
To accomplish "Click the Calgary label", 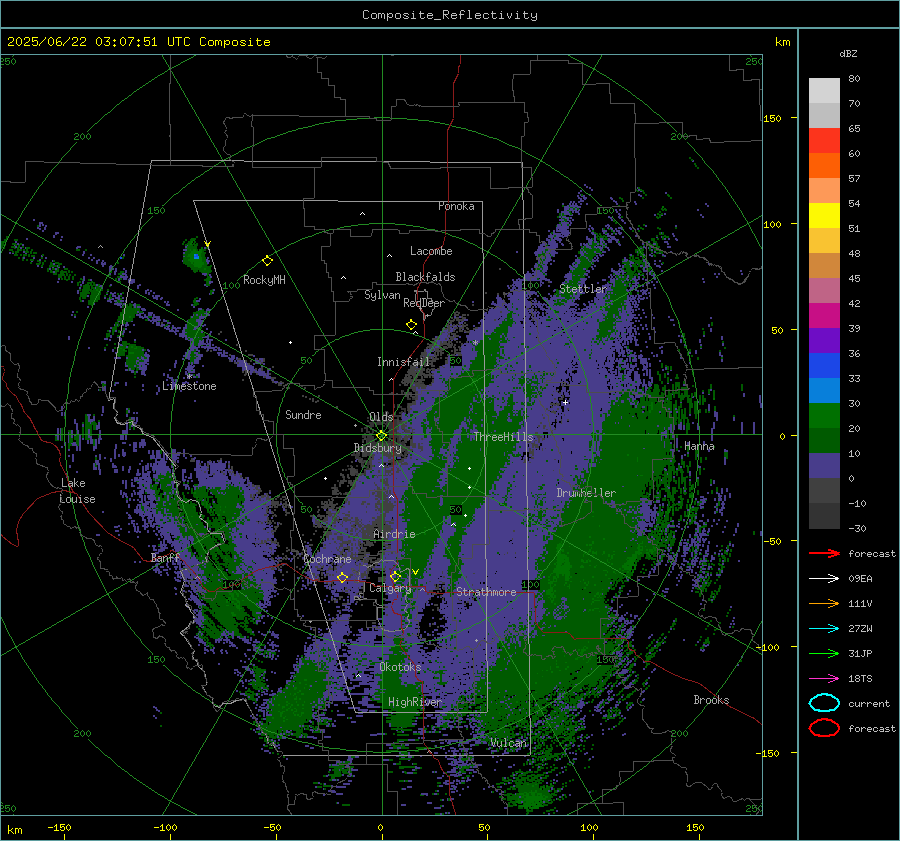I will [x=390, y=588].
